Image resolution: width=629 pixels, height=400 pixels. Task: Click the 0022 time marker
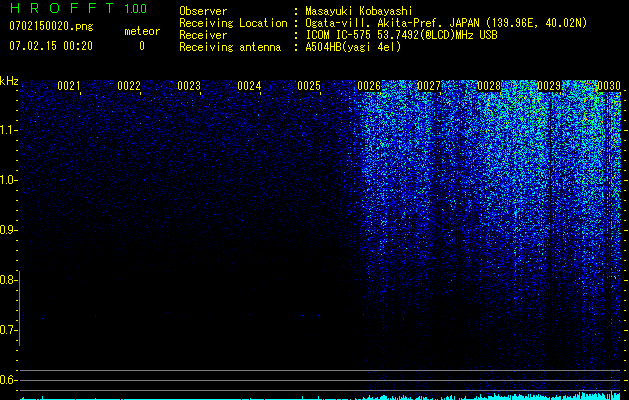click(129, 86)
